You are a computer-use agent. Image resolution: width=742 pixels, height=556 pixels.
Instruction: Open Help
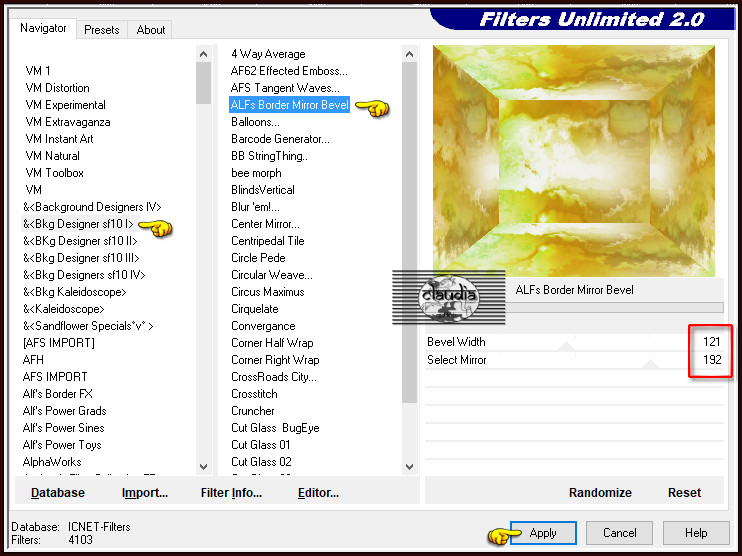click(696, 533)
